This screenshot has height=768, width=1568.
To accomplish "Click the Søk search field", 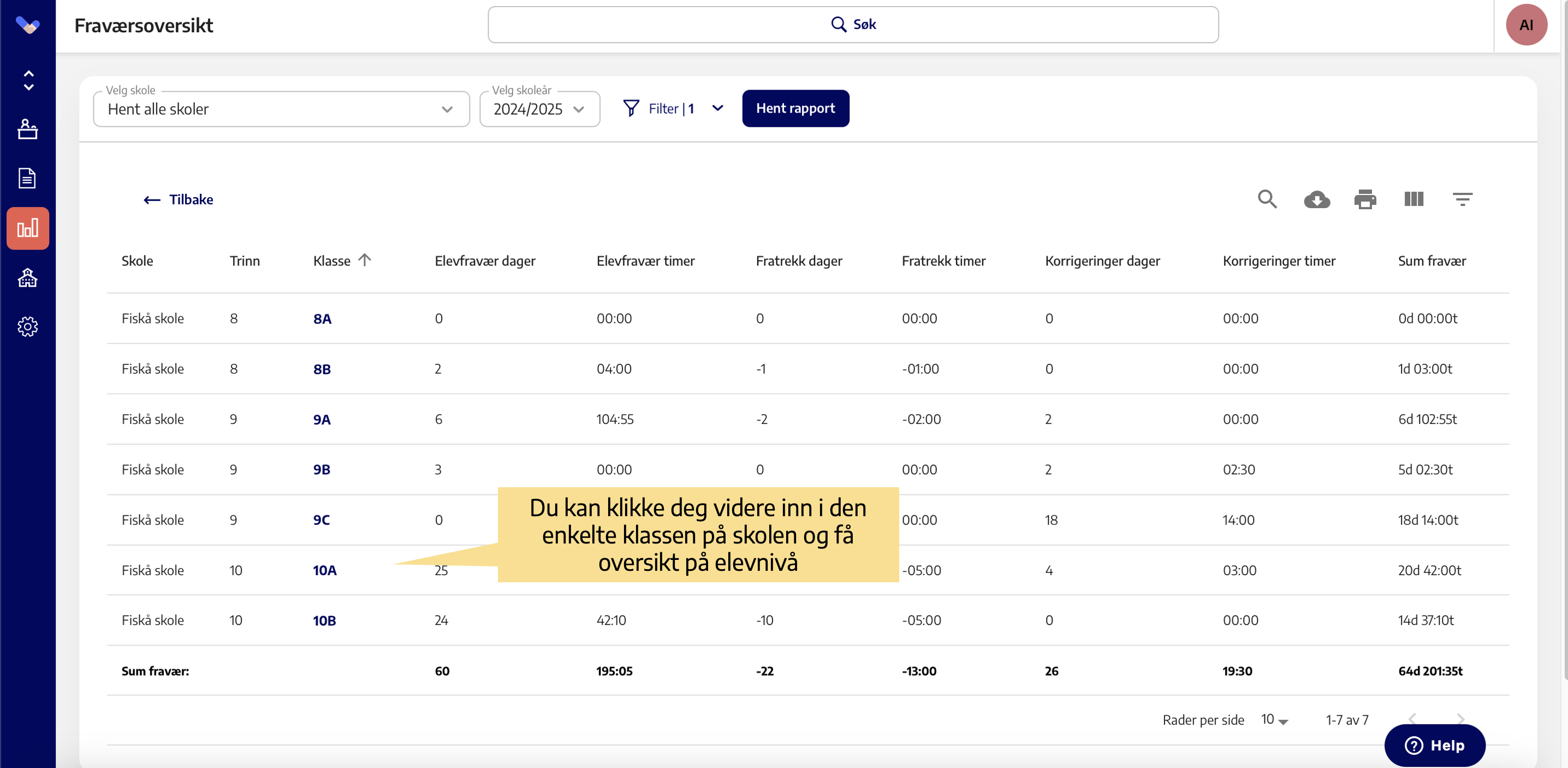I will tap(852, 25).
